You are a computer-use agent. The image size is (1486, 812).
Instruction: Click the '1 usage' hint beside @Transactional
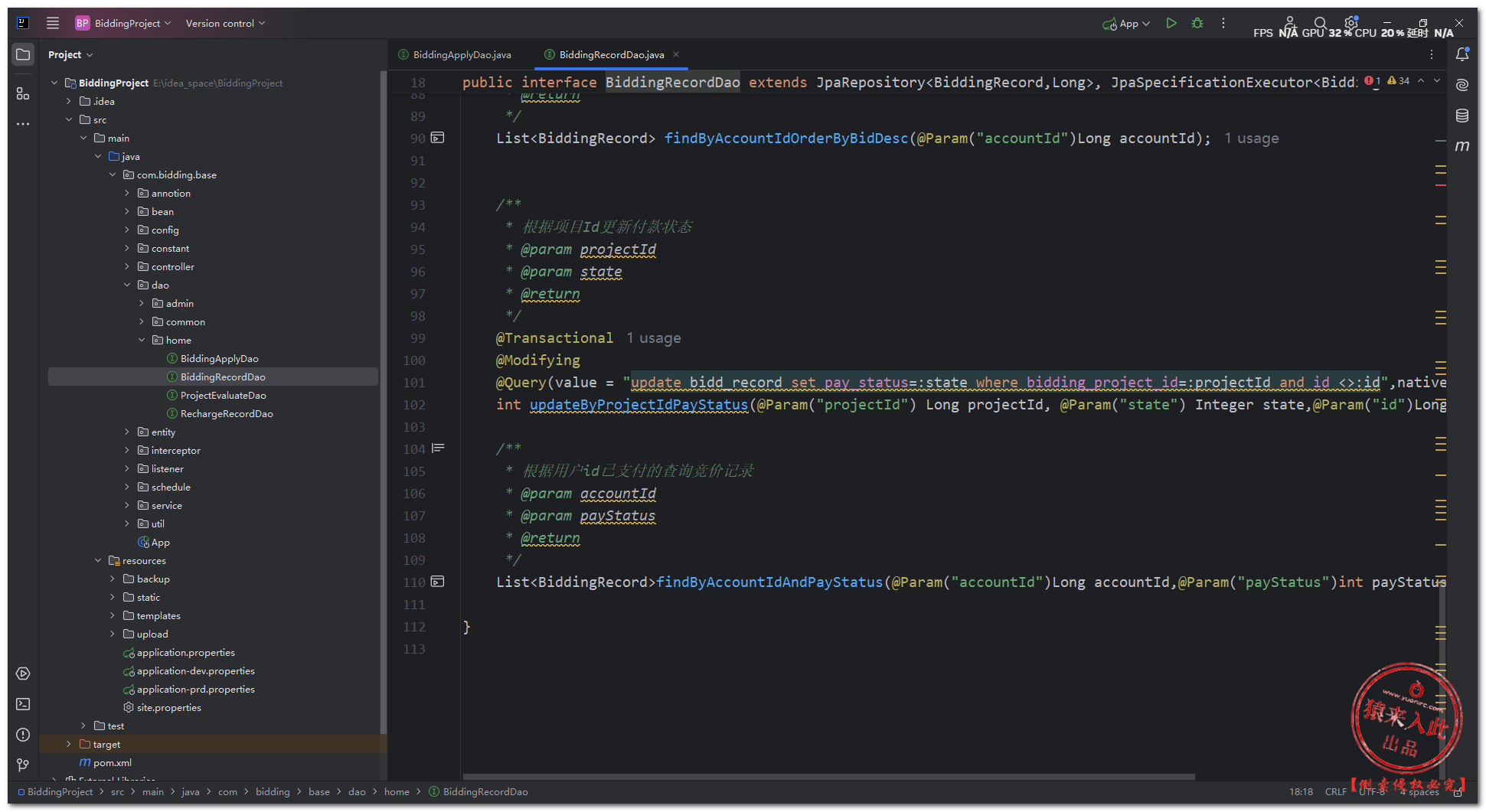click(653, 338)
